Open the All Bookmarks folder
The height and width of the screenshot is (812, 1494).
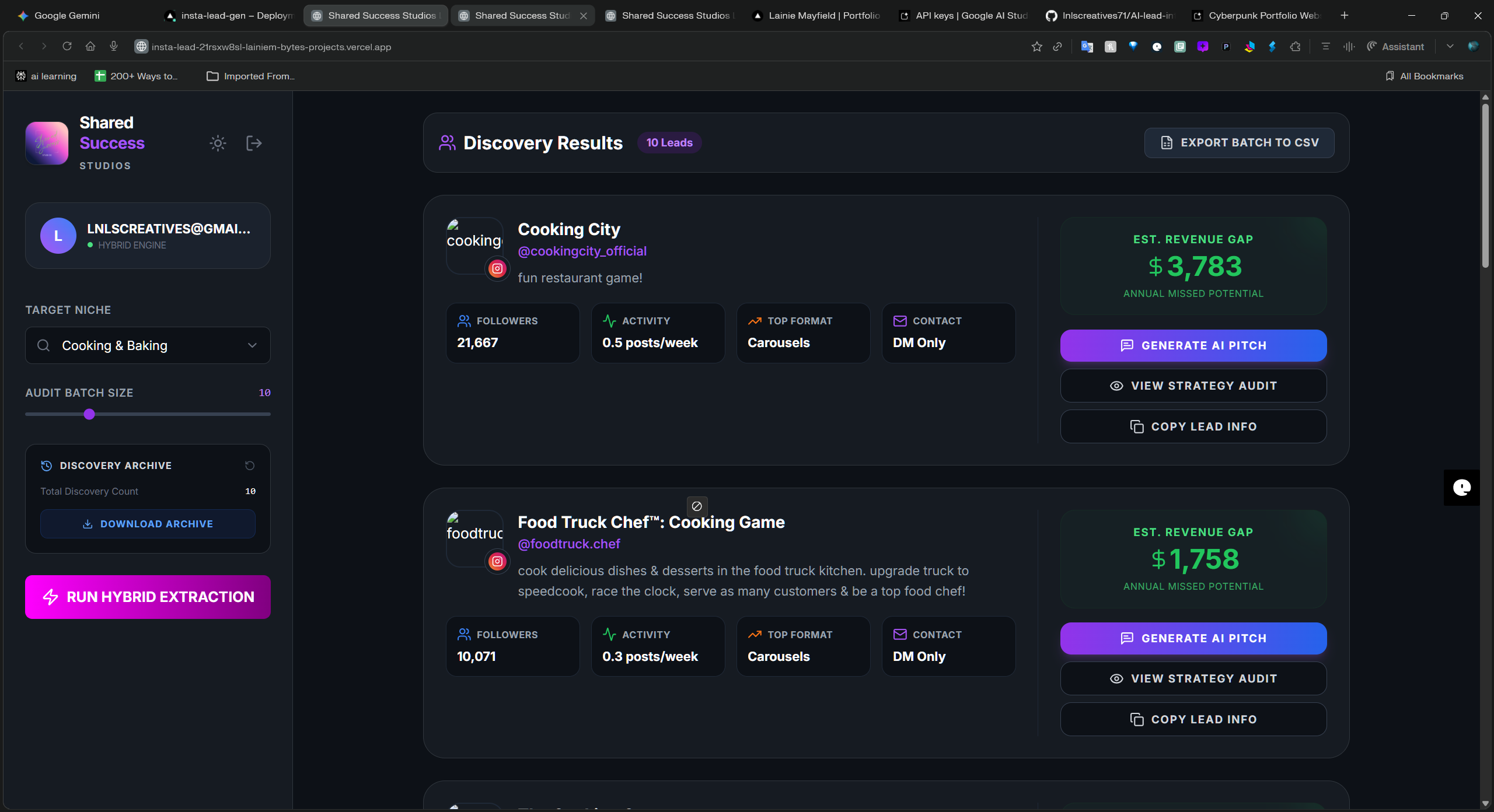1425,76
